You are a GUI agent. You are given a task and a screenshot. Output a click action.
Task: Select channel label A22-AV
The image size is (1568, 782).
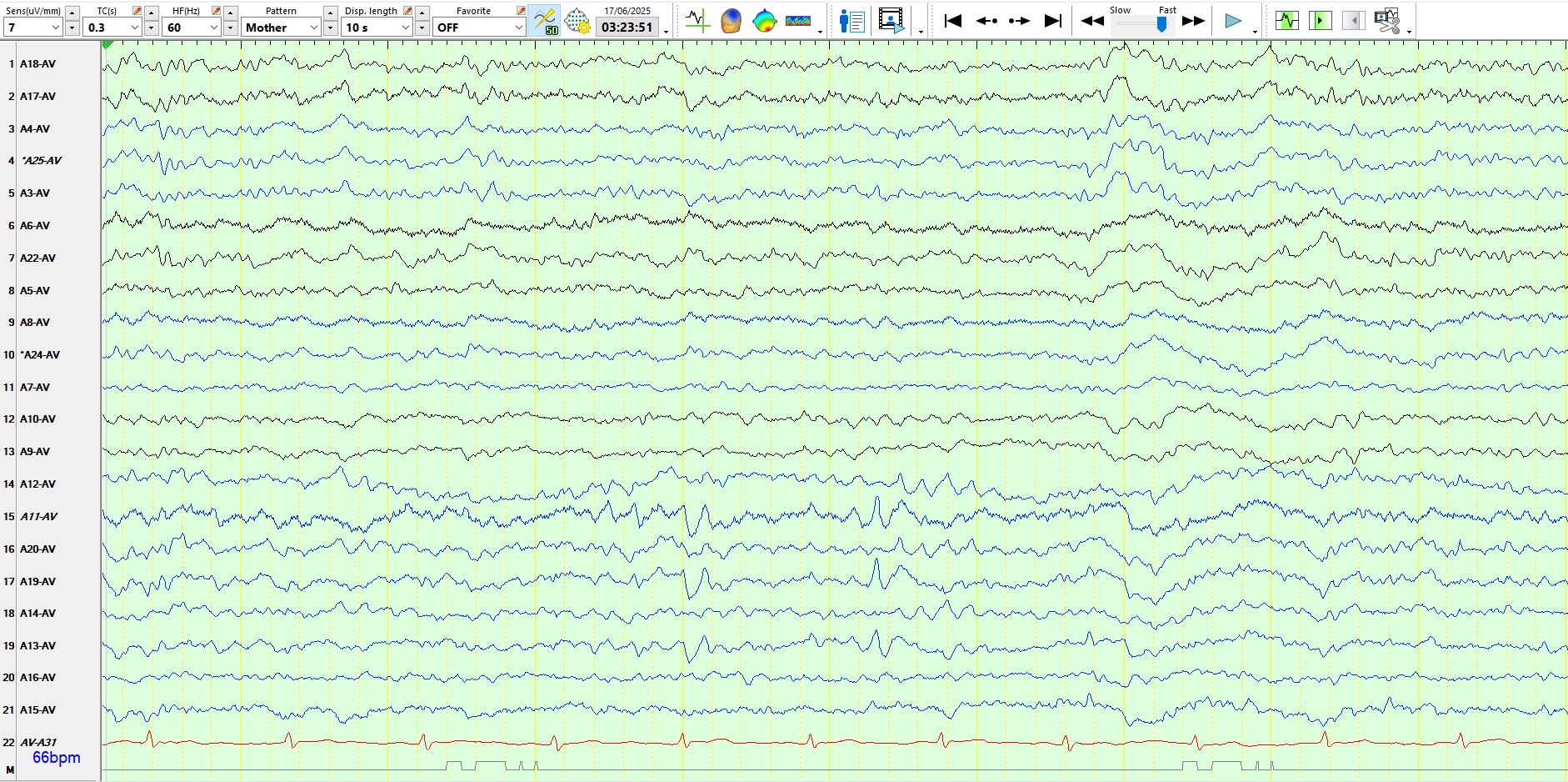(x=37, y=258)
